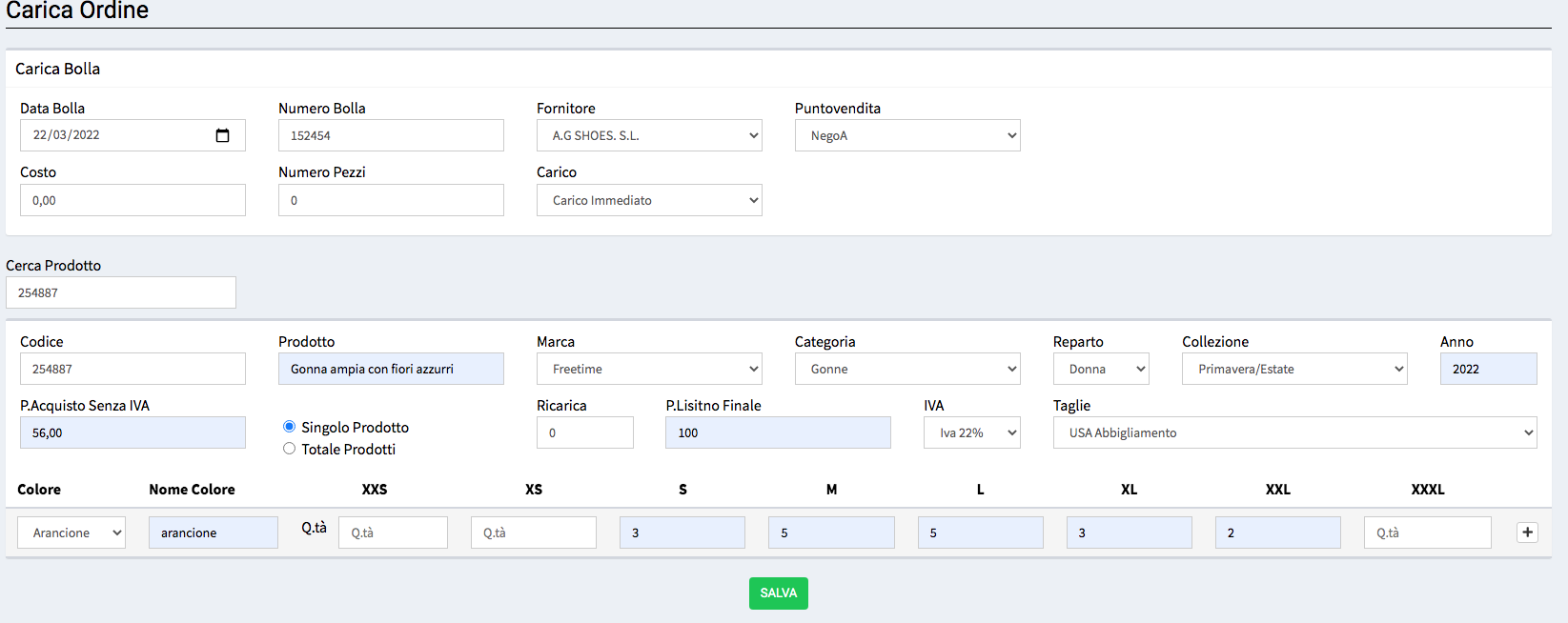
Task: Select the Numero Pezzi field
Action: coord(391,200)
